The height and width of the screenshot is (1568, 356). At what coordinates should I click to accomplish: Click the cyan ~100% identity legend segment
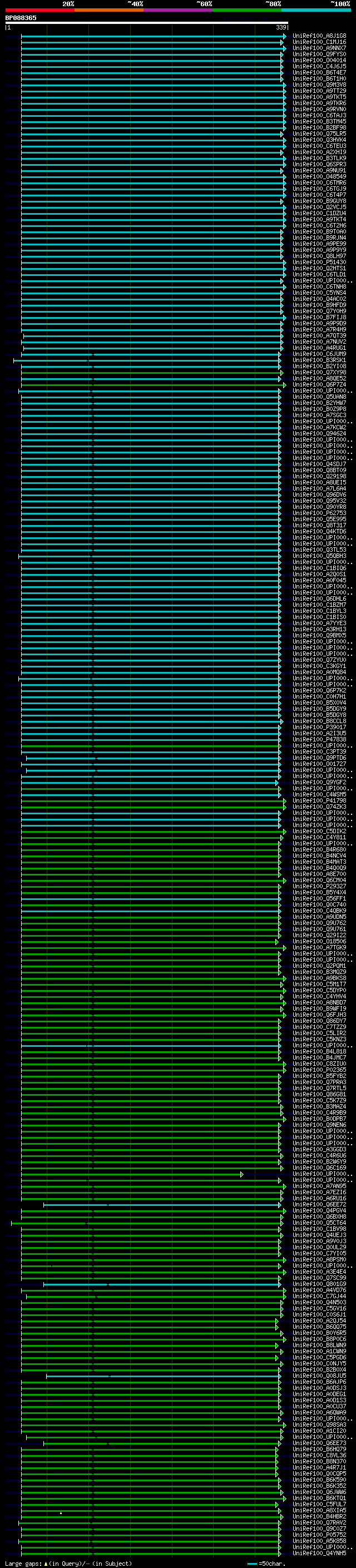[x=317, y=10]
